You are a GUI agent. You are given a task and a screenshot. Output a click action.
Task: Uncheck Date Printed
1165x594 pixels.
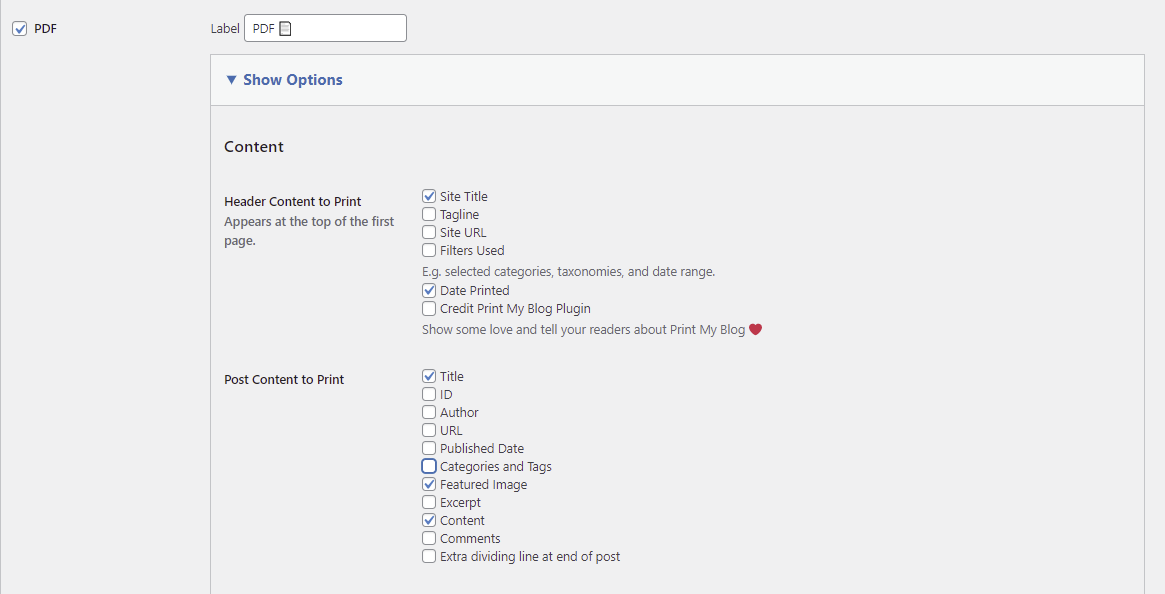click(429, 290)
